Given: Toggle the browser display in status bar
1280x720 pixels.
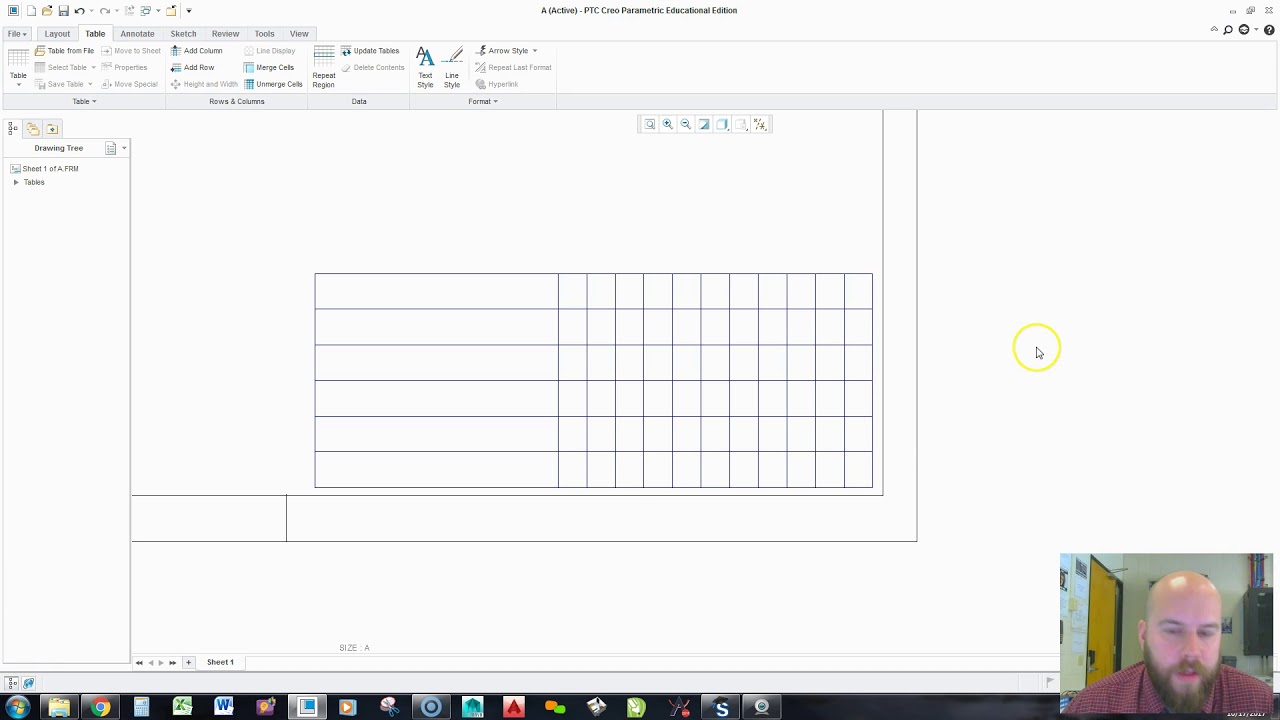Looking at the screenshot, I should pyautogui.click(x=28, y=683).
